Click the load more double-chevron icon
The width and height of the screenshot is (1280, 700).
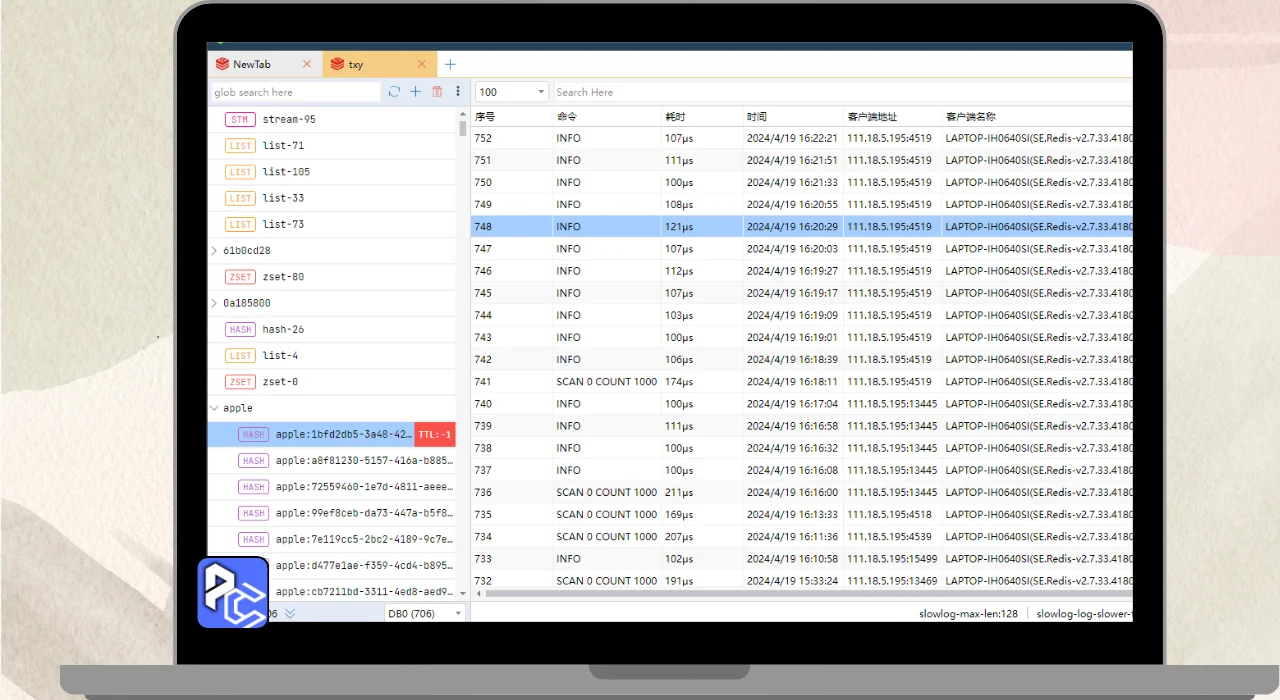(x=290, y=613)
